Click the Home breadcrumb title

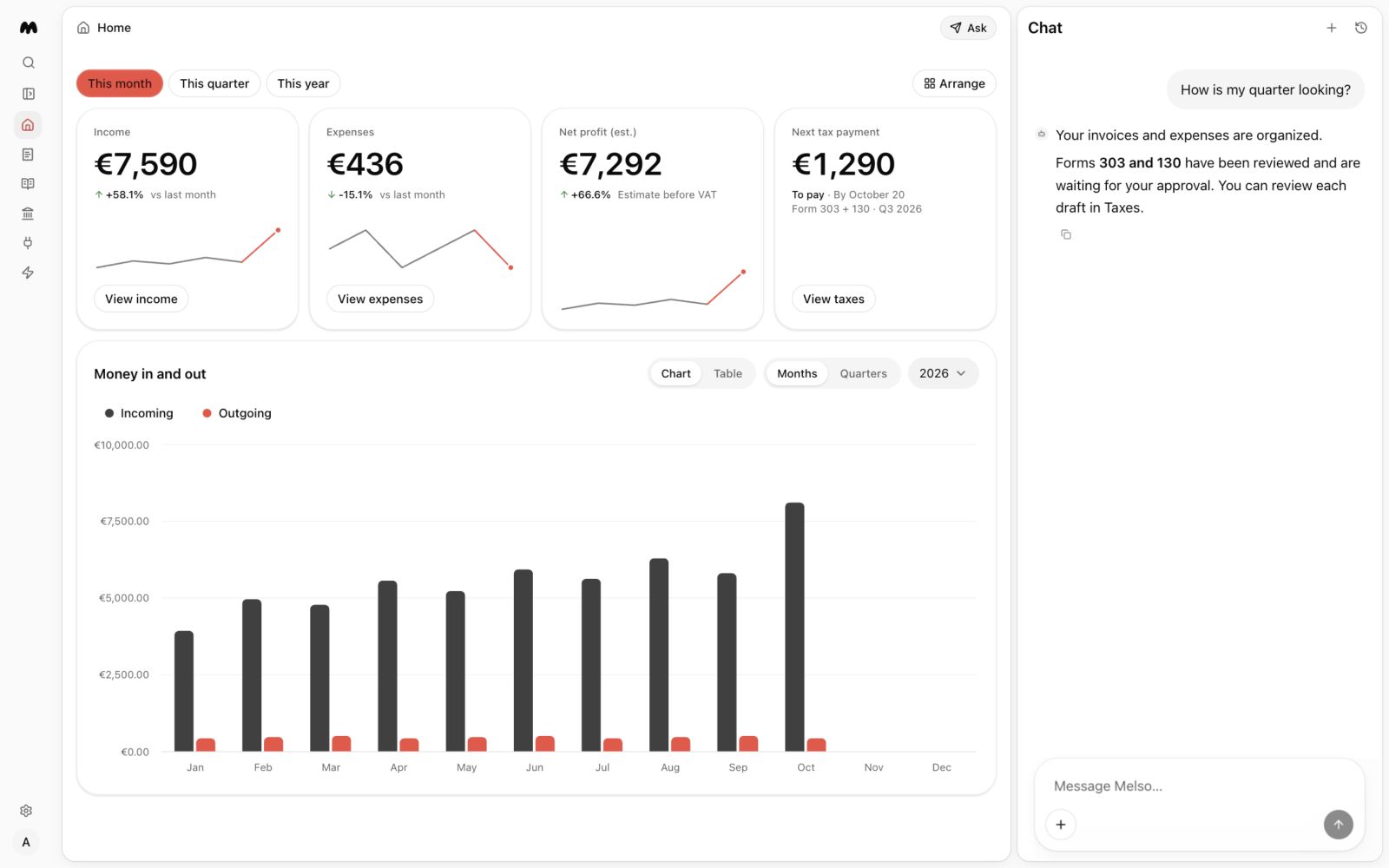coord(114,28)
